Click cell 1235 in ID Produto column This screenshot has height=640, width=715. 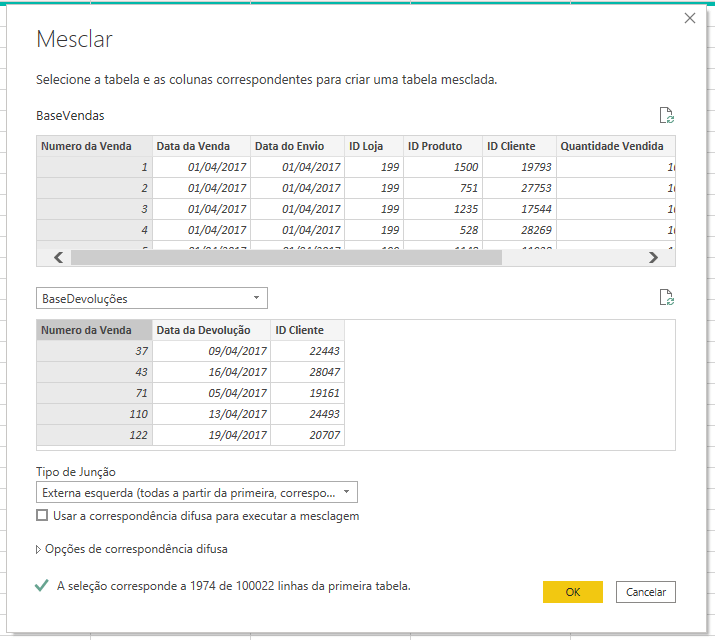click(x=443, y=209)
